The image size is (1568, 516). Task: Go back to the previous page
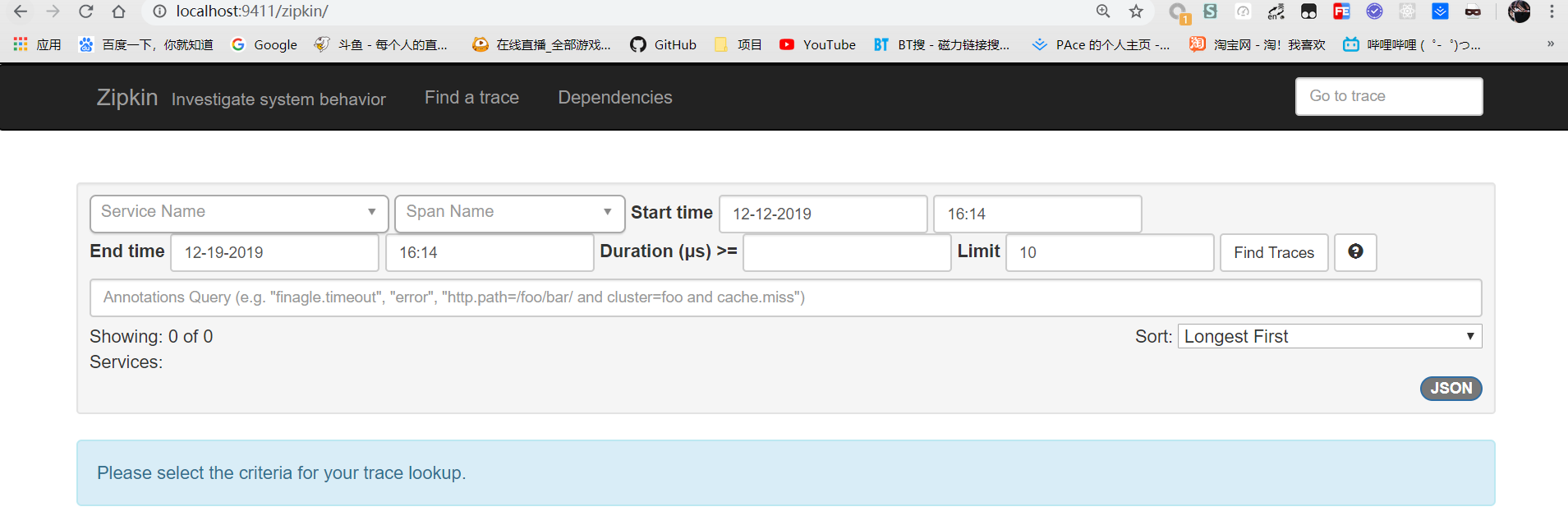pyautogui.click(x=21, y=12)
